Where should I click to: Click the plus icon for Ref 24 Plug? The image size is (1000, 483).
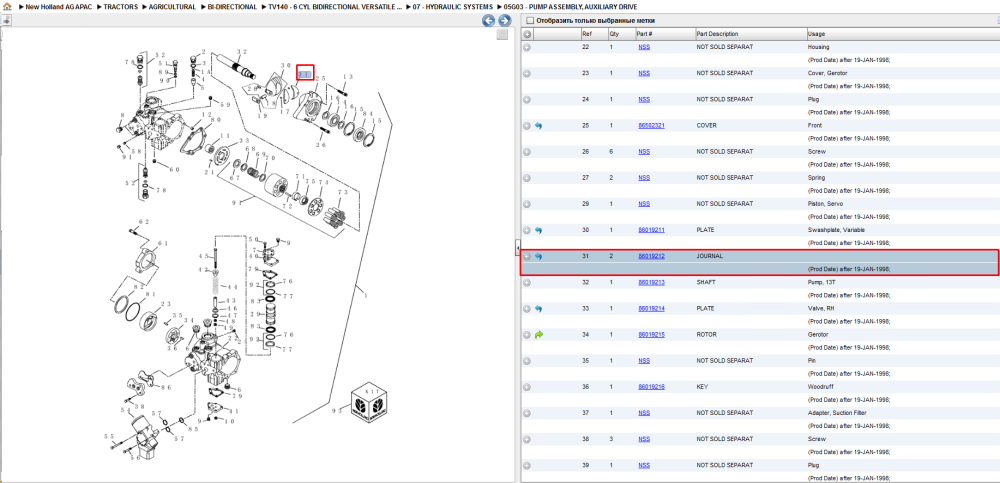click(527, 100)
